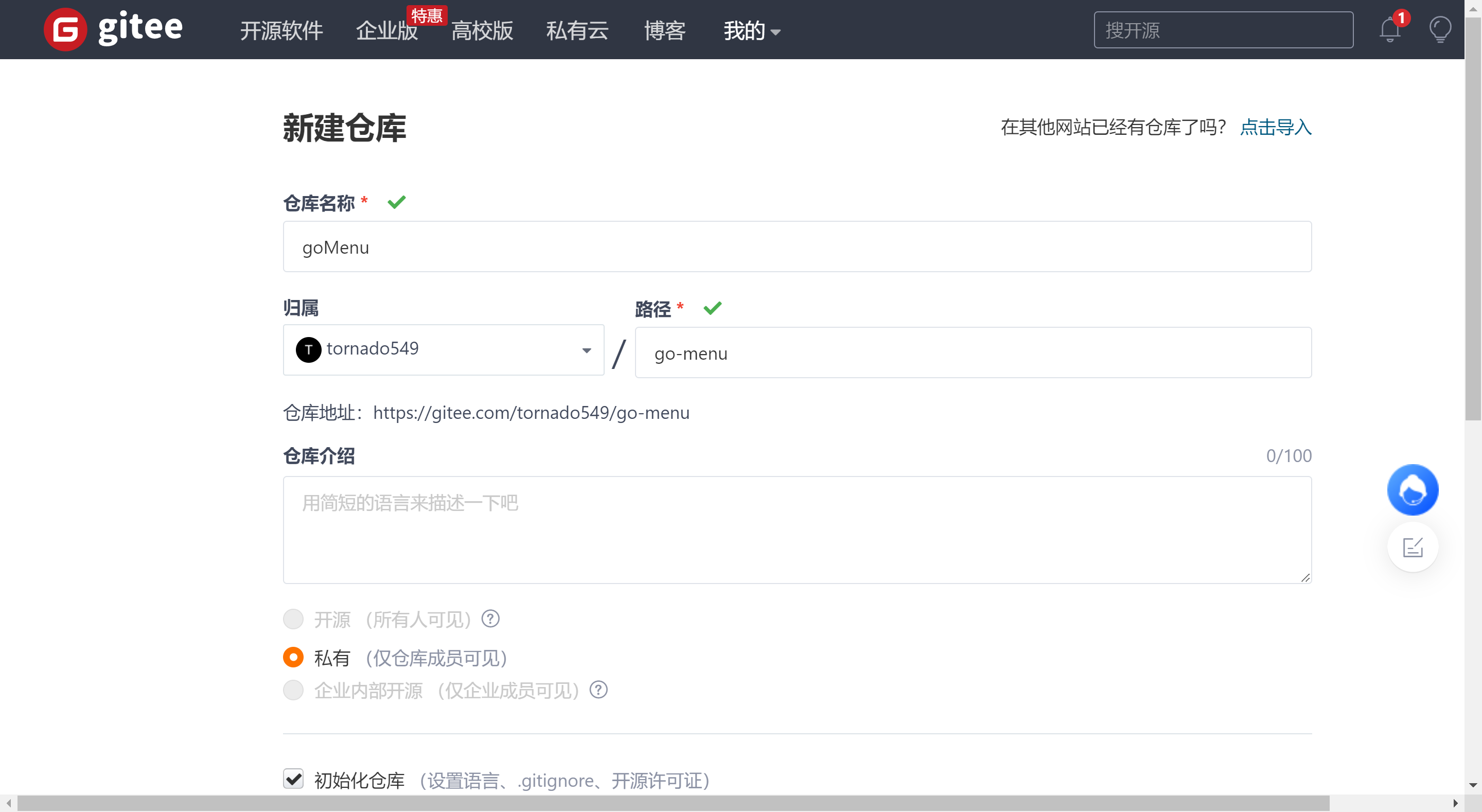The image size is (1482, 812).
Task: Open the 开源软件 menu item
Action: tap(281, 30)
